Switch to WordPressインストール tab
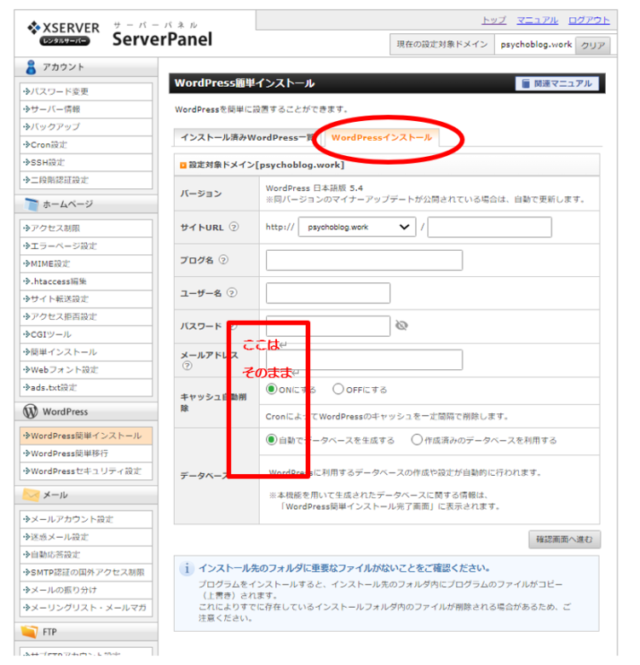The height and width of the screenshot is (665, 640). point(381,138)
